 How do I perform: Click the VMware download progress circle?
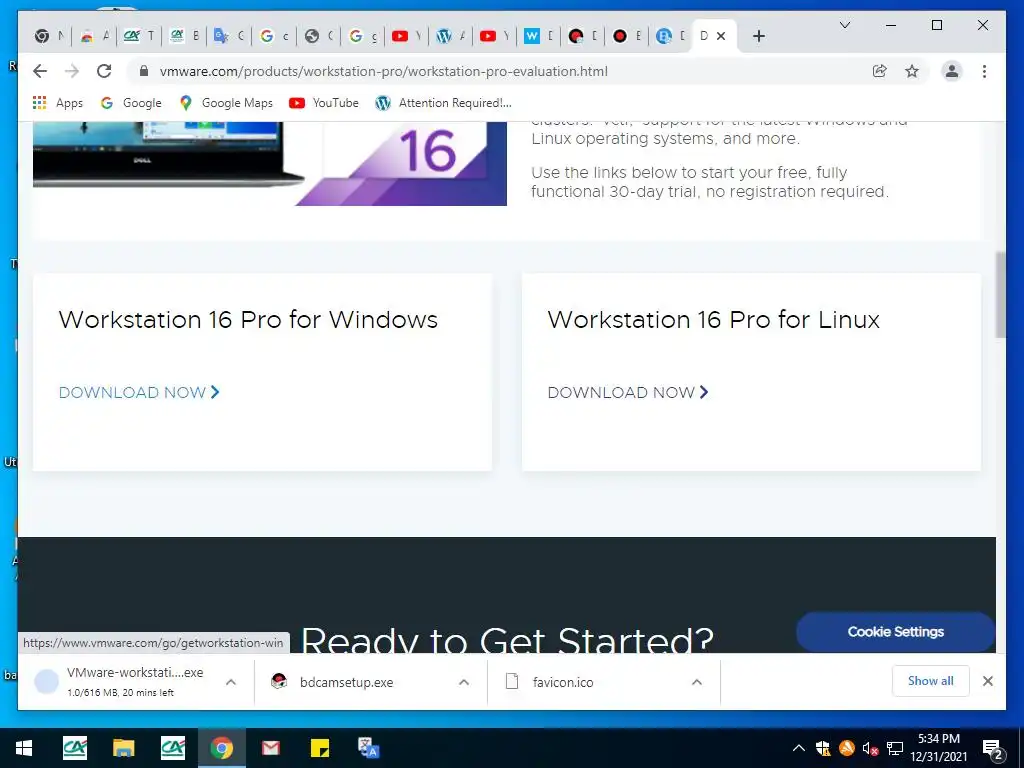[46, 682]
